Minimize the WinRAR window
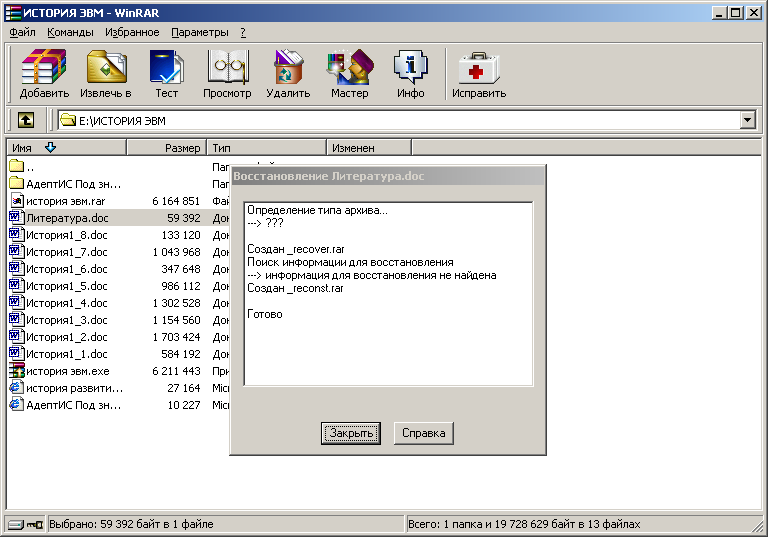Screen dimensions: 768x537 tap(719, 13)
